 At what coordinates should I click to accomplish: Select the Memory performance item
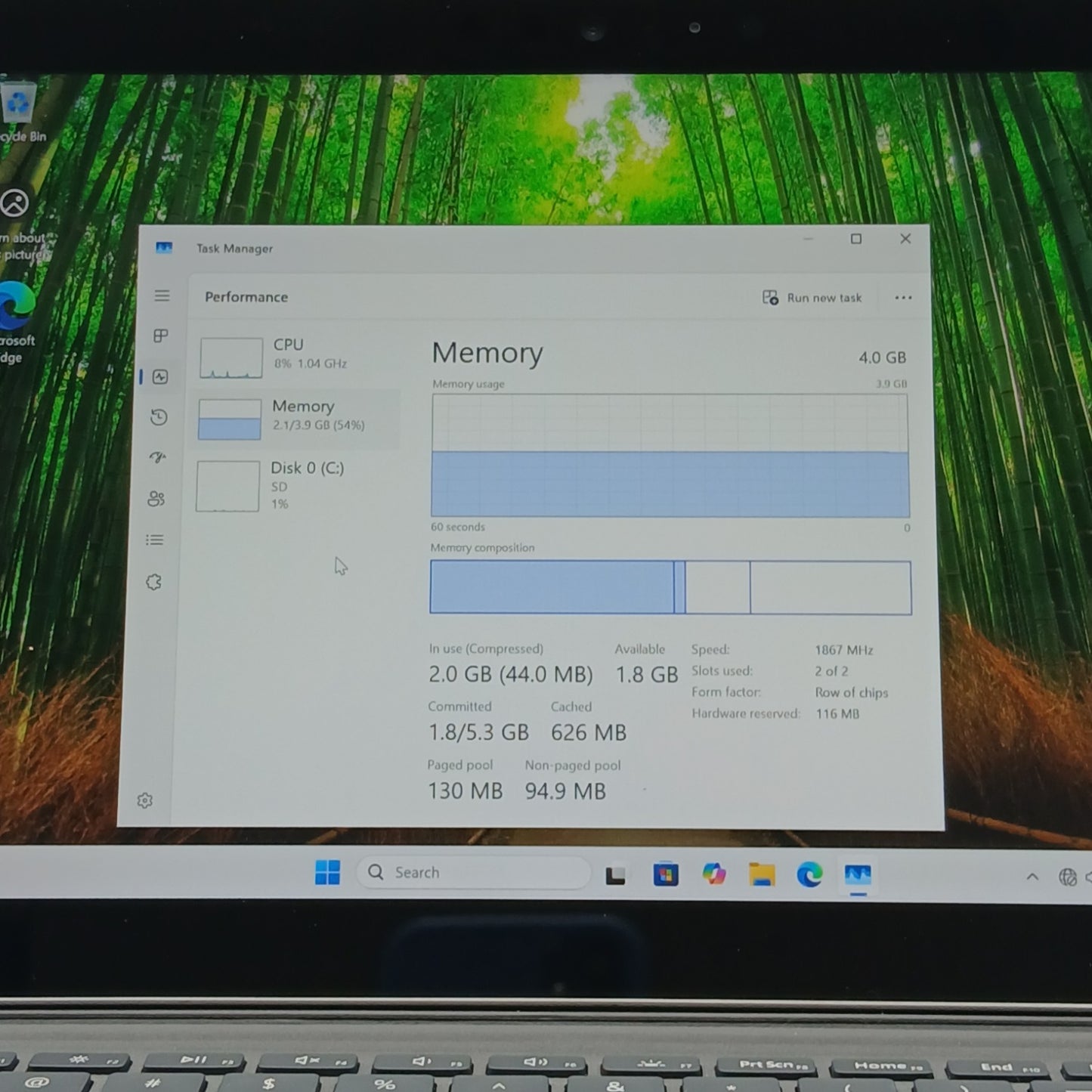point(295,417)
